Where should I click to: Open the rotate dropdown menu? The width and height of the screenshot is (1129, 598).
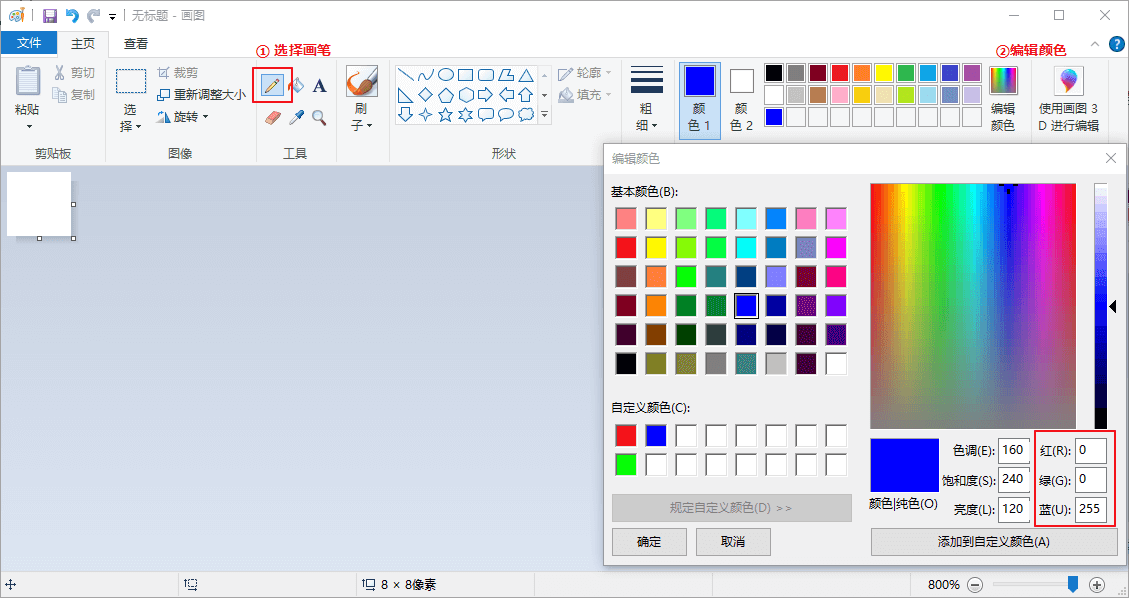184,117
